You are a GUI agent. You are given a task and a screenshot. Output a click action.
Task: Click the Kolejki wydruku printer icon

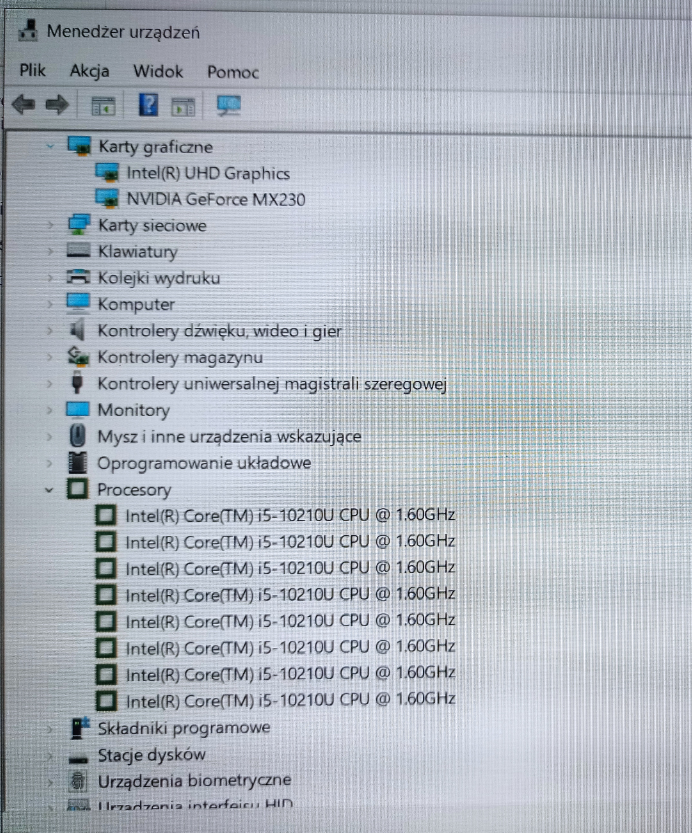click(78, 277)
